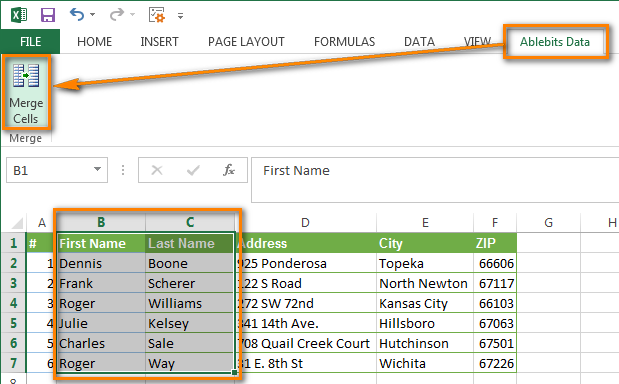Open the PAGE LAYOUT tab
The image size is (619, 384).
[x=246, y=41]
